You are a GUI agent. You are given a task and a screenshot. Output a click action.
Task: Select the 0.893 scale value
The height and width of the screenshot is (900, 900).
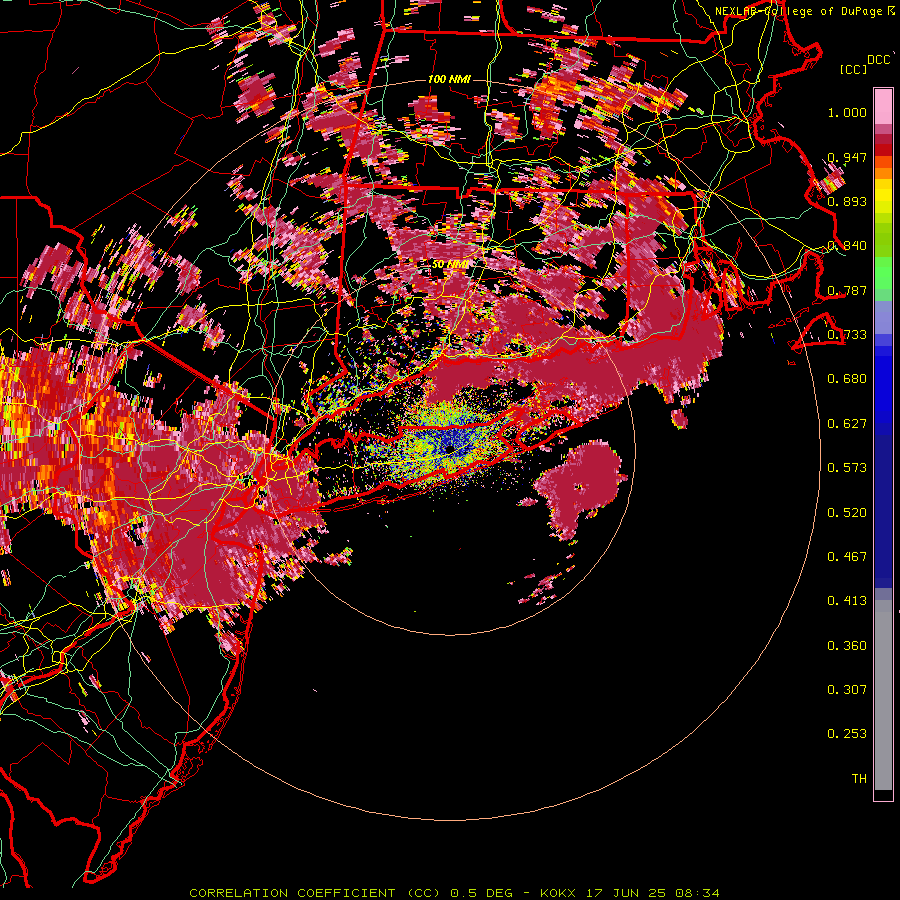click(x=847, y=201)
